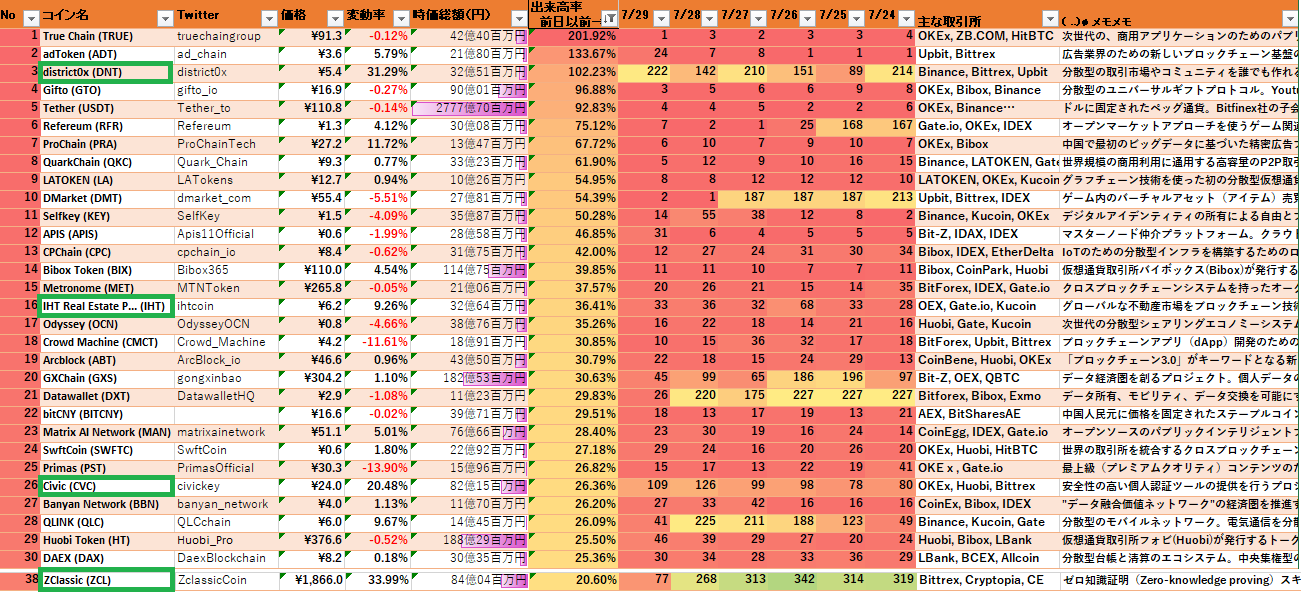
Task: Expand the 変動率 column filter arrow
Action: pyautogui.click(x=398, y=18)
